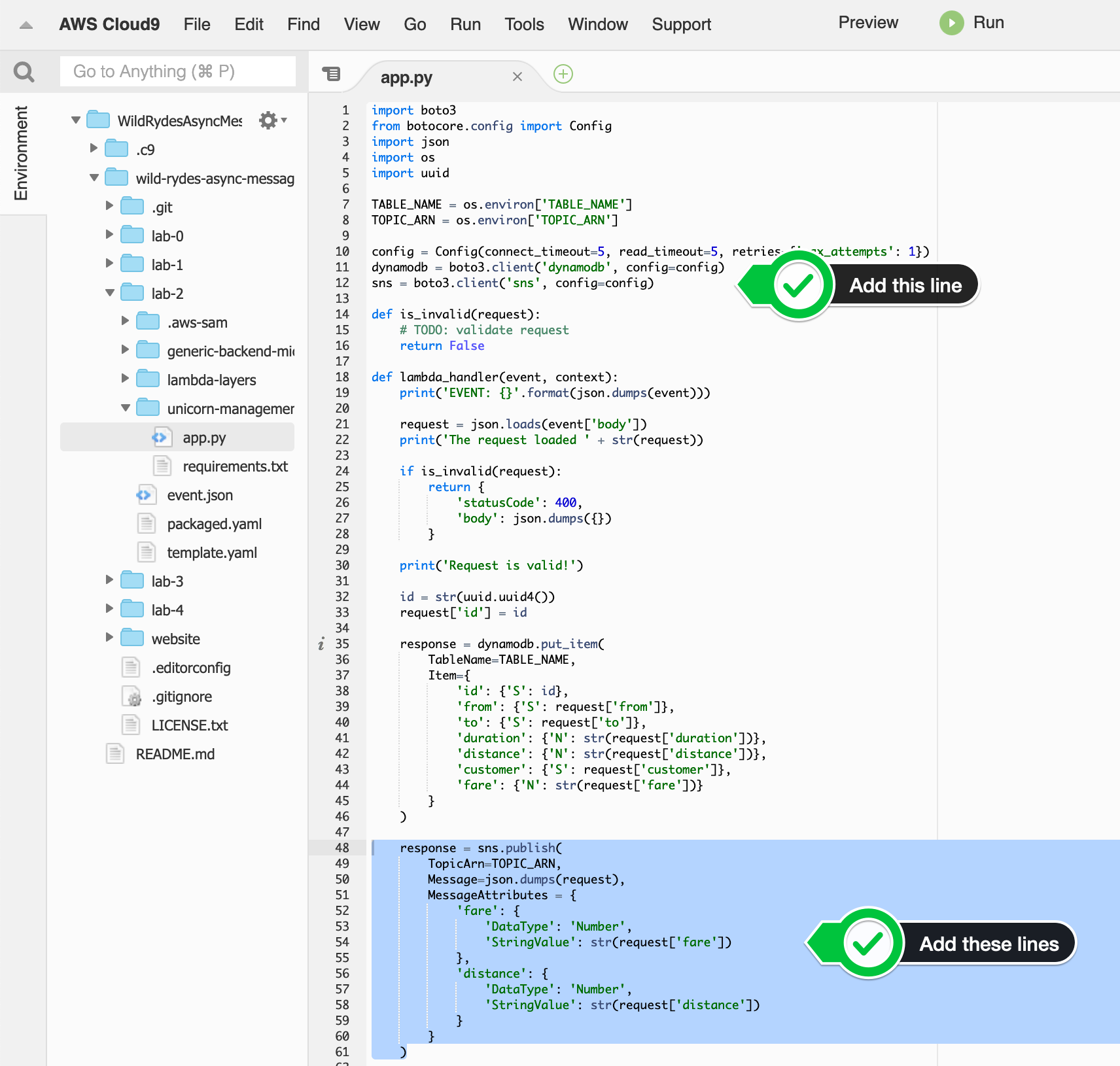Open the tab list pane icon
This screenshot has width=1120, height=1066.
click(x=332, y=74)
